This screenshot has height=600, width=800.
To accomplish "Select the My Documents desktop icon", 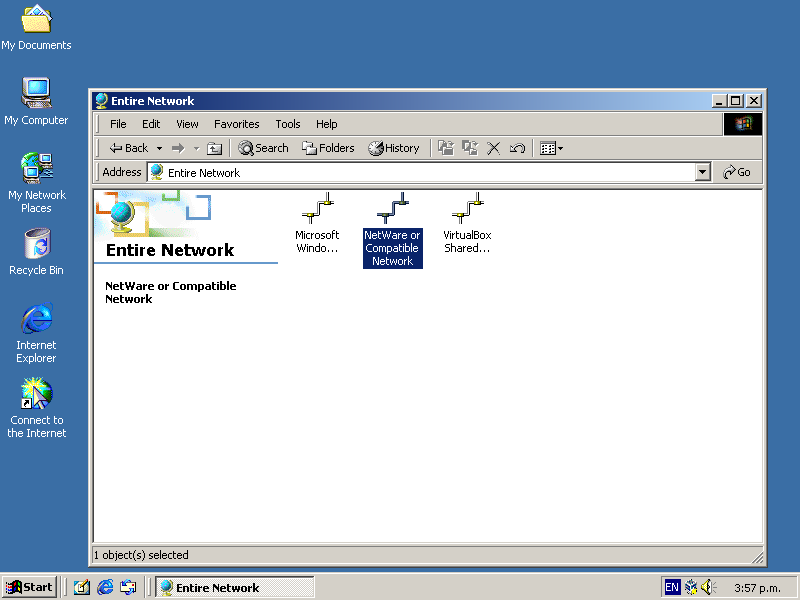I will click(x=36, y=28).
